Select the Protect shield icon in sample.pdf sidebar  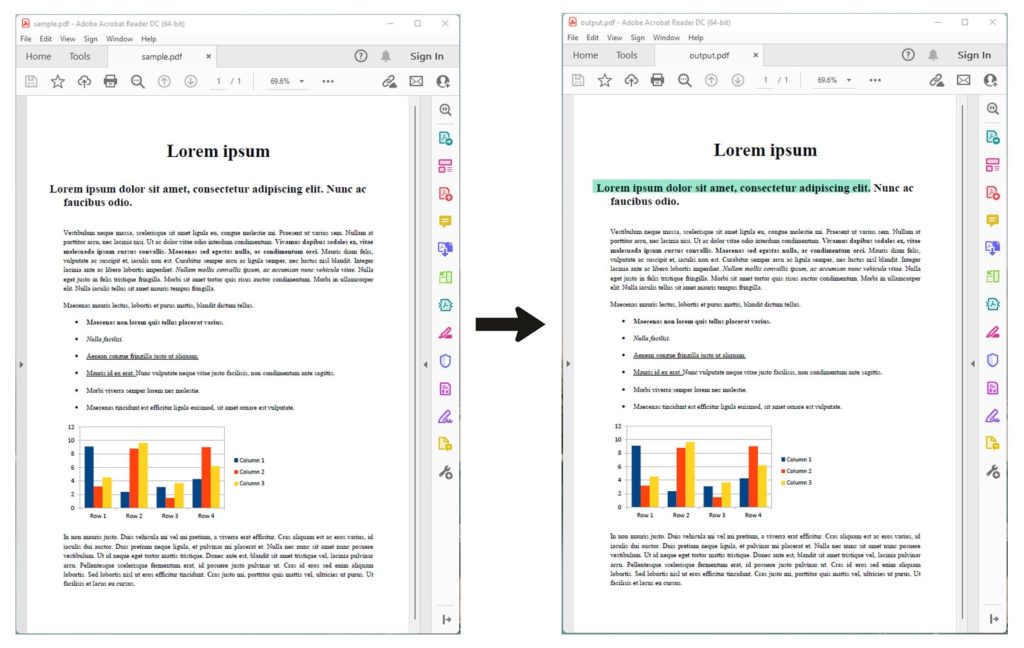tap(446, 361)
